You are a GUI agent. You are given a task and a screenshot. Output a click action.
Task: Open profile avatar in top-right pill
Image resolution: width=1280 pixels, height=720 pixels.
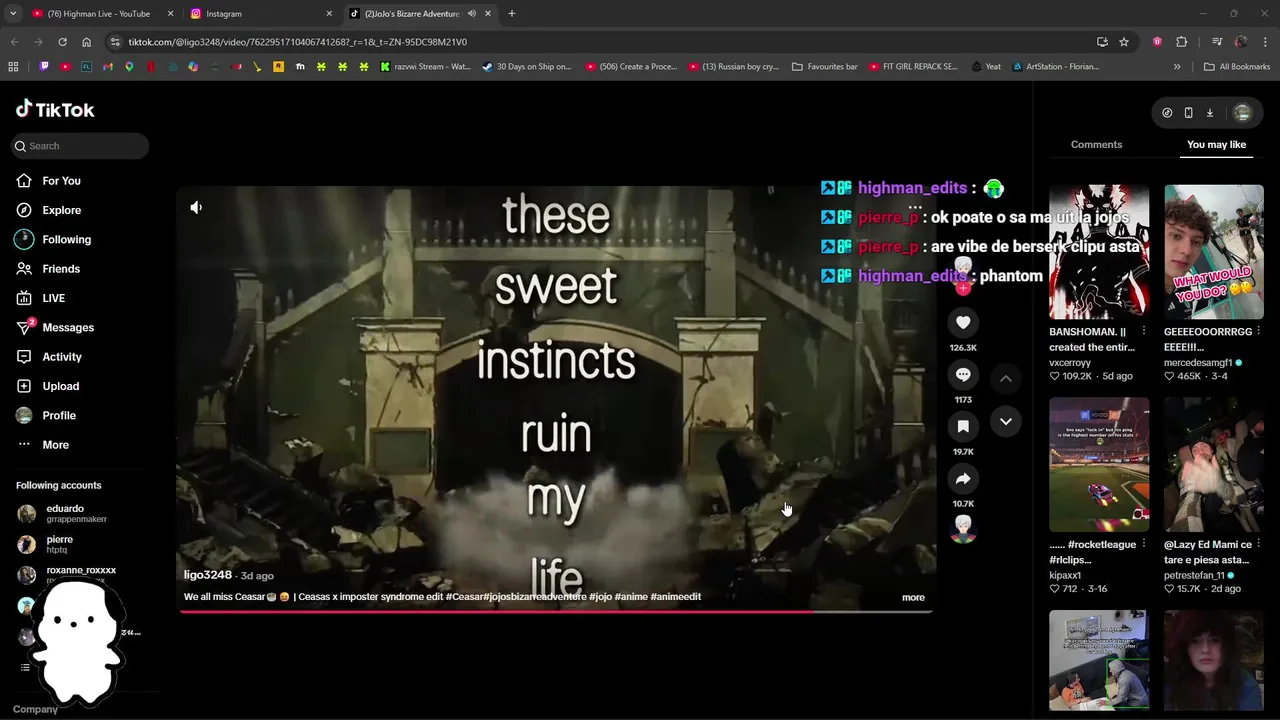[1242, 113]
